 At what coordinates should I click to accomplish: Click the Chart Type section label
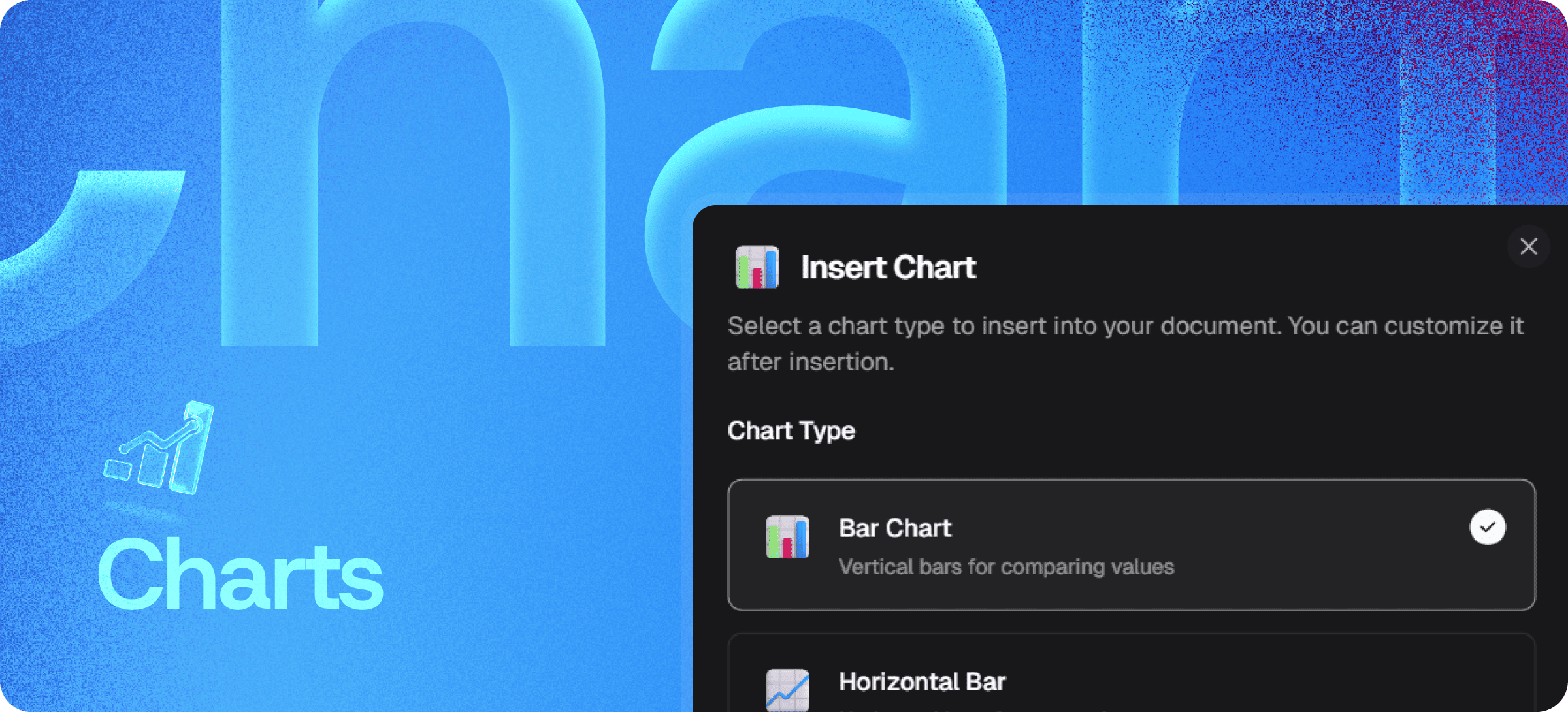(x=791, y=430)
